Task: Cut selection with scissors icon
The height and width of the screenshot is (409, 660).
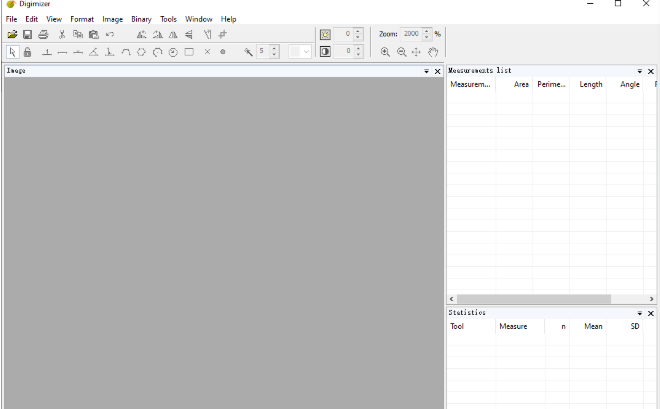Action: pyautogui.click(x=62, y=35)
